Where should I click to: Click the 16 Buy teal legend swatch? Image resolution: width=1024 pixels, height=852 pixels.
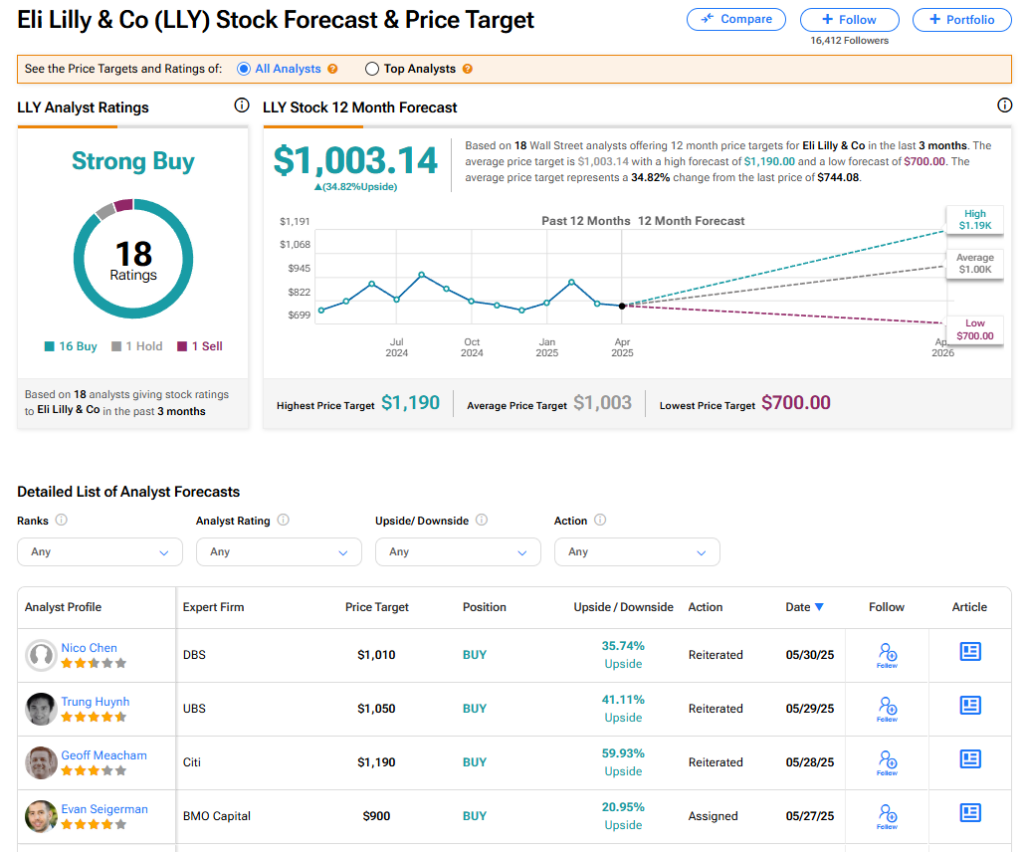click(x=49, y=346)
